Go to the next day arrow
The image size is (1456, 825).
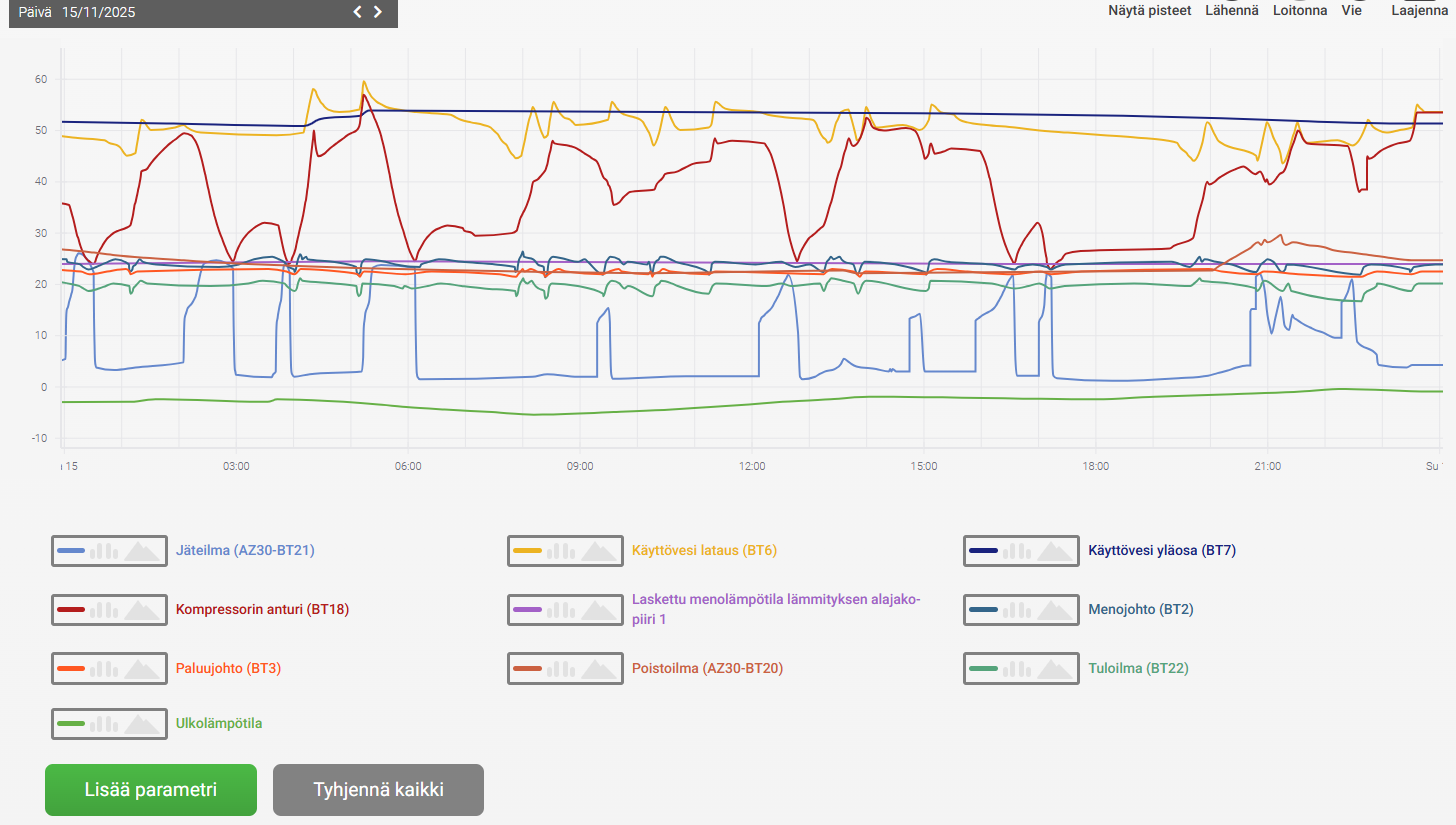tap(378, 12)
